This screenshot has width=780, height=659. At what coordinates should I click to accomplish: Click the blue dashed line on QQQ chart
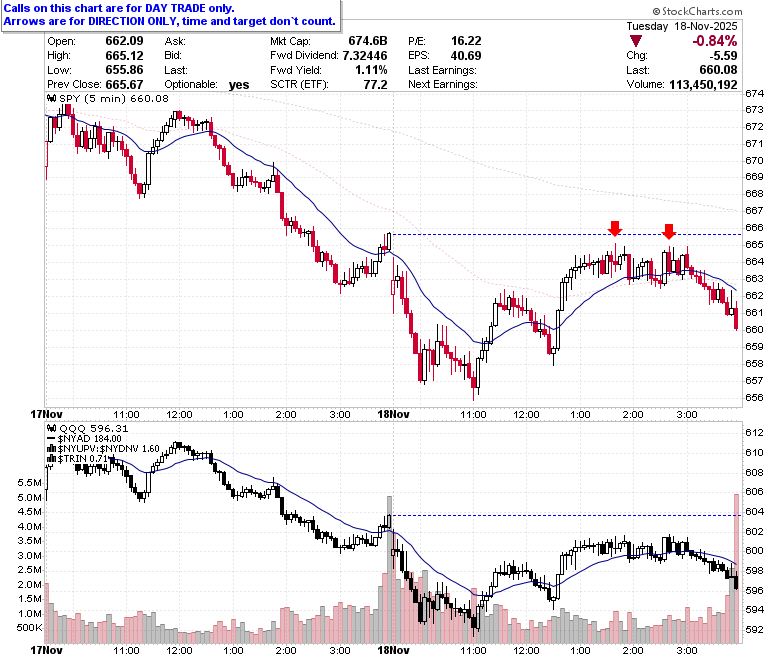pyautogui.click(x=567, y=515)
